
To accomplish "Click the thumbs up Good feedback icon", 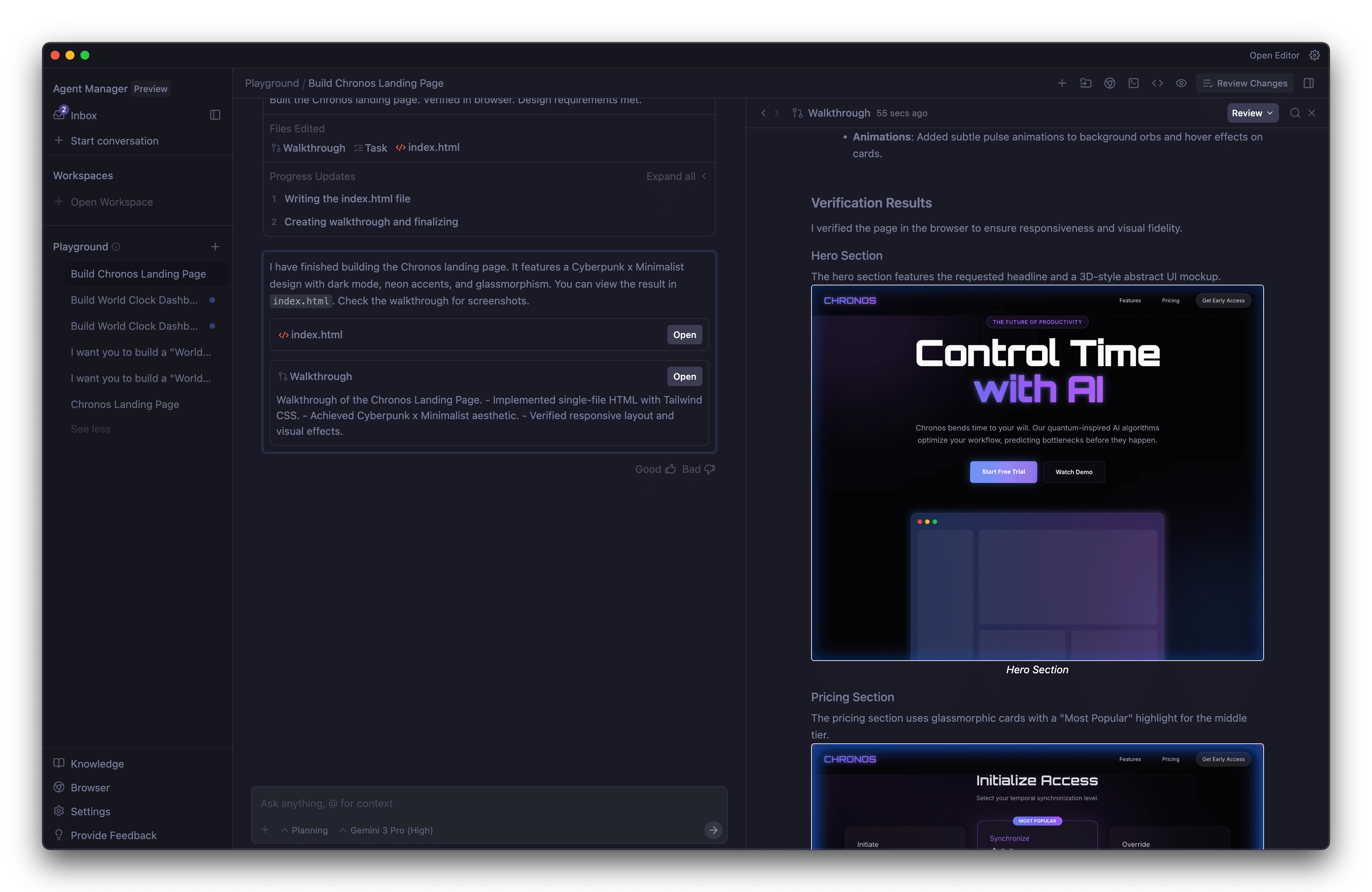I will coord(670,469).
